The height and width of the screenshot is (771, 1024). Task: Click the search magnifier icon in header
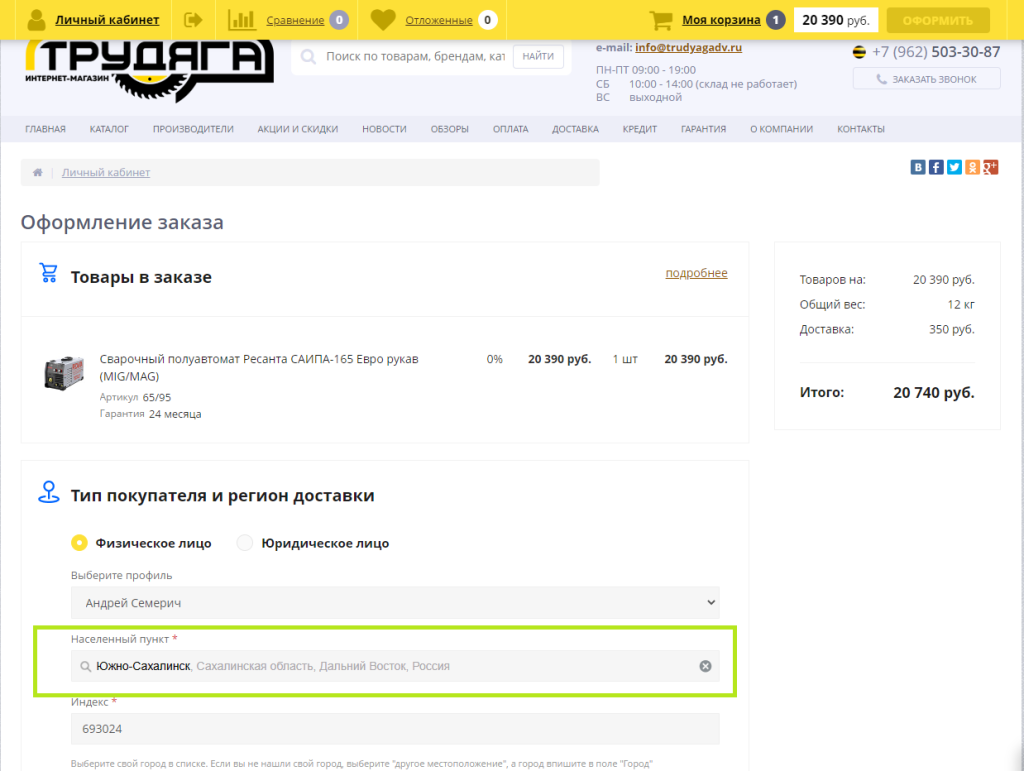(308, 57)
